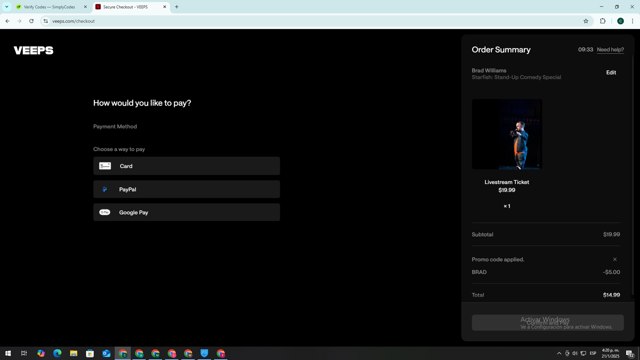Choose Card as payment method

(x=187, y=166)
